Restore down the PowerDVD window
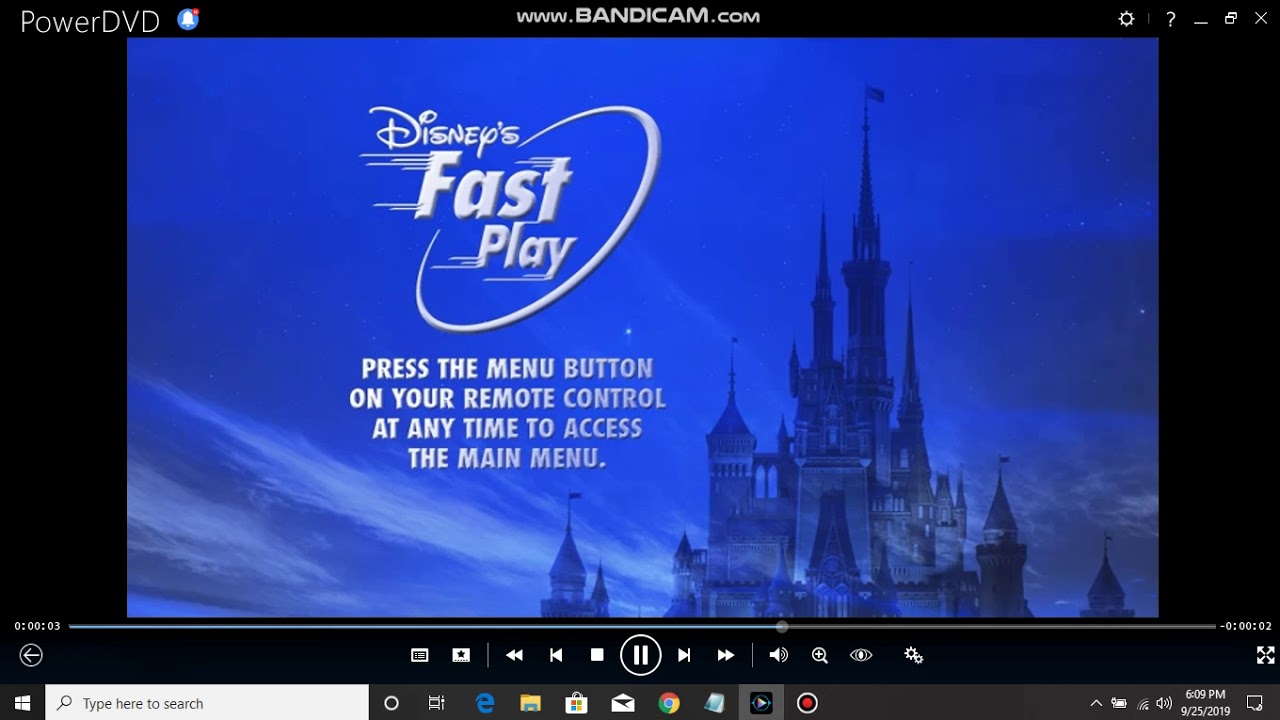The height and width of the screenshot is (720, 1280). [1231, 18]
